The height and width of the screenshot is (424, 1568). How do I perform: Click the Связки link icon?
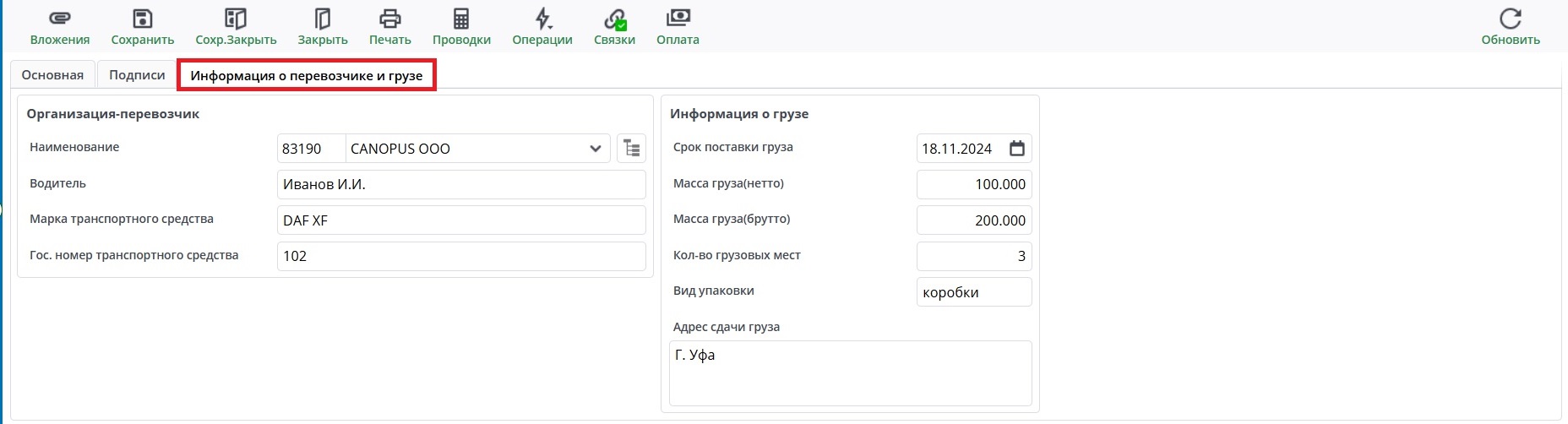point(614,19)
